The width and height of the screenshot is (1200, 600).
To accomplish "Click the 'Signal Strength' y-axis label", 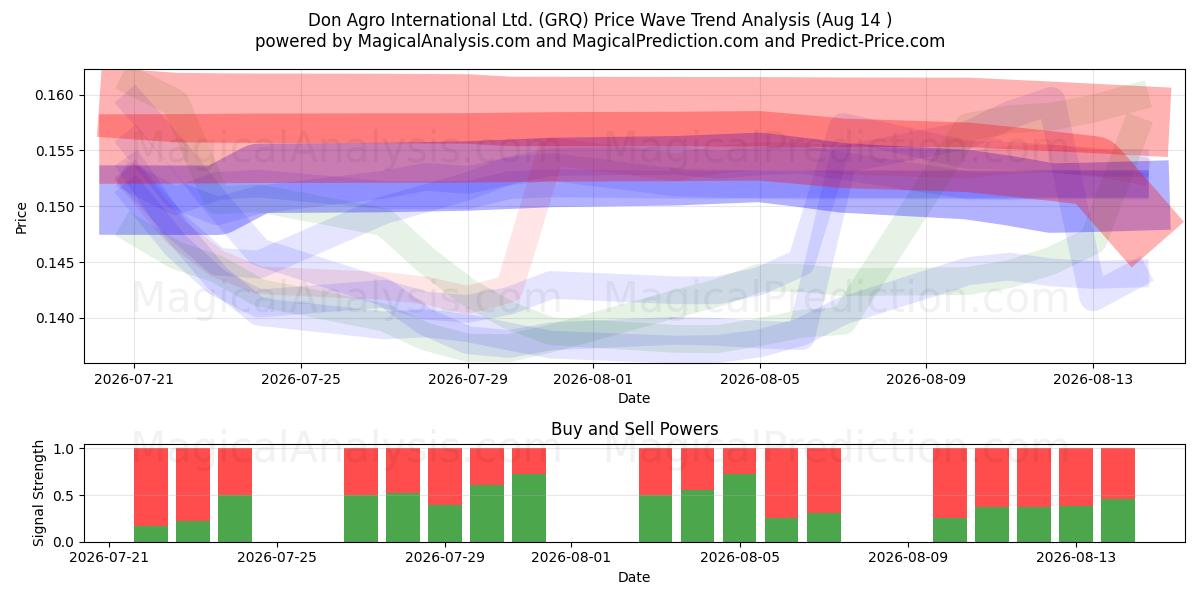I will [x=38, y=495].
